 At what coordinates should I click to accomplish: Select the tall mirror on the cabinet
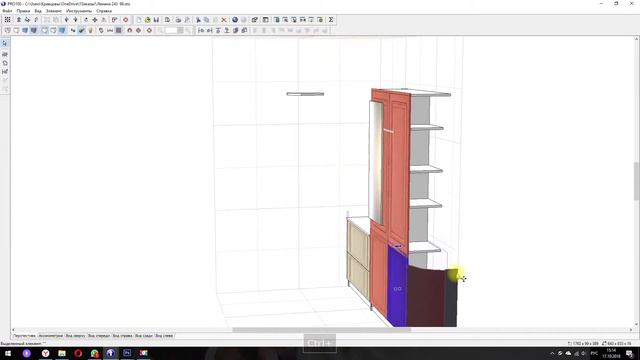376,162
